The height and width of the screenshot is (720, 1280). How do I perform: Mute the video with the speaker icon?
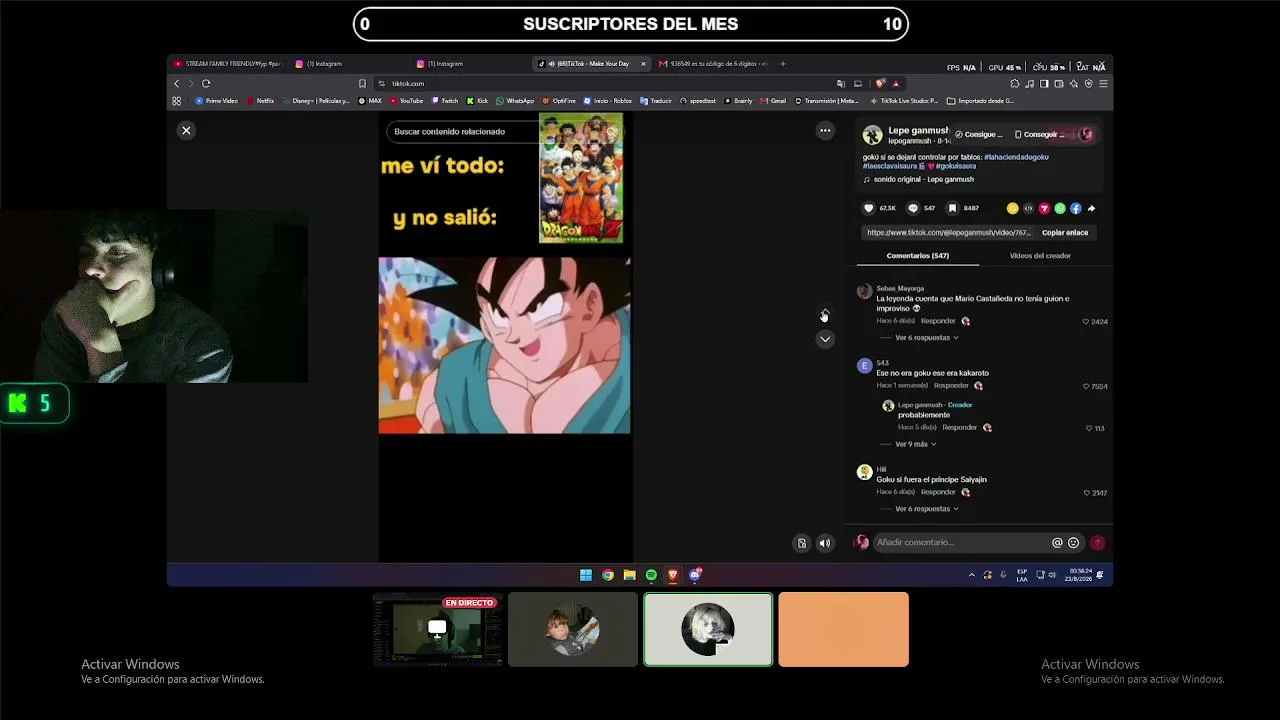[x=825, y=543]
